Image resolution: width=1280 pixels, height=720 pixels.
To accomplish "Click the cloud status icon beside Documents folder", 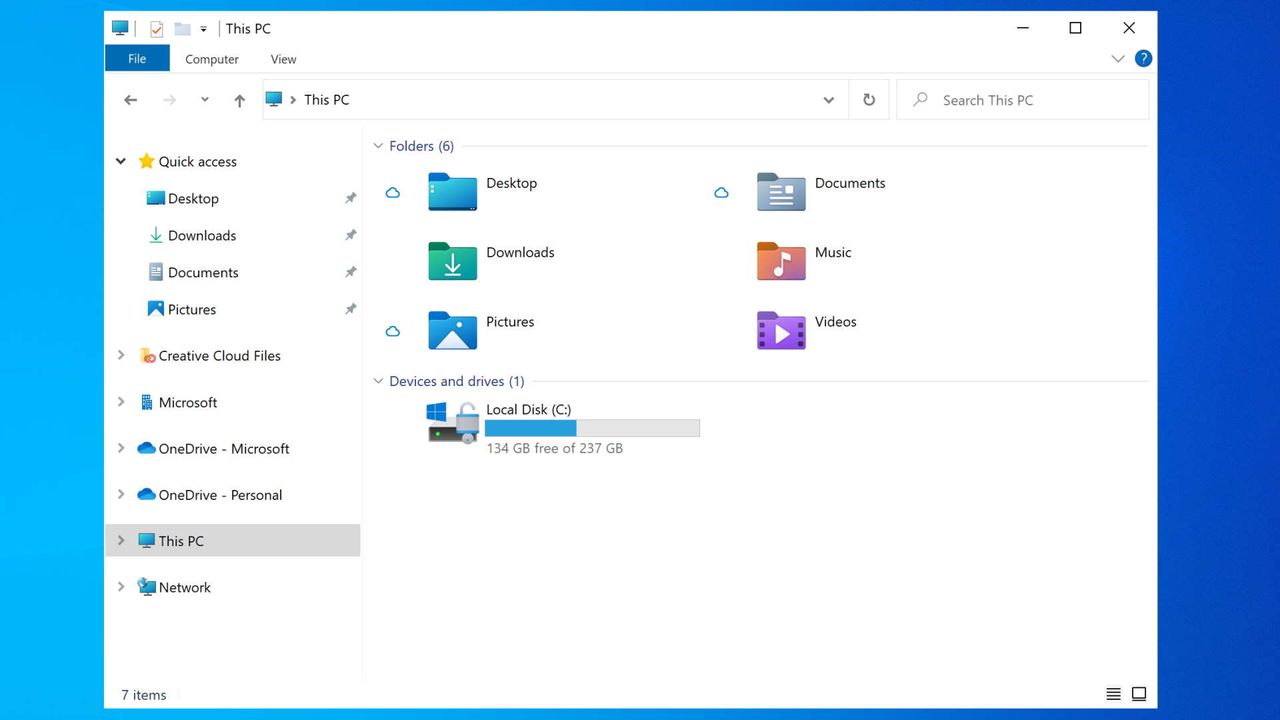I will (x=721, y=192).
